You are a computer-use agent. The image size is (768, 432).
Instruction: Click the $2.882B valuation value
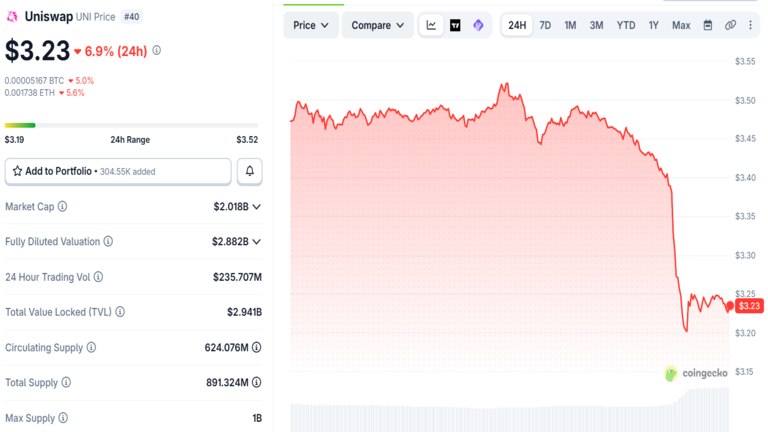click(x=230, y=241)
